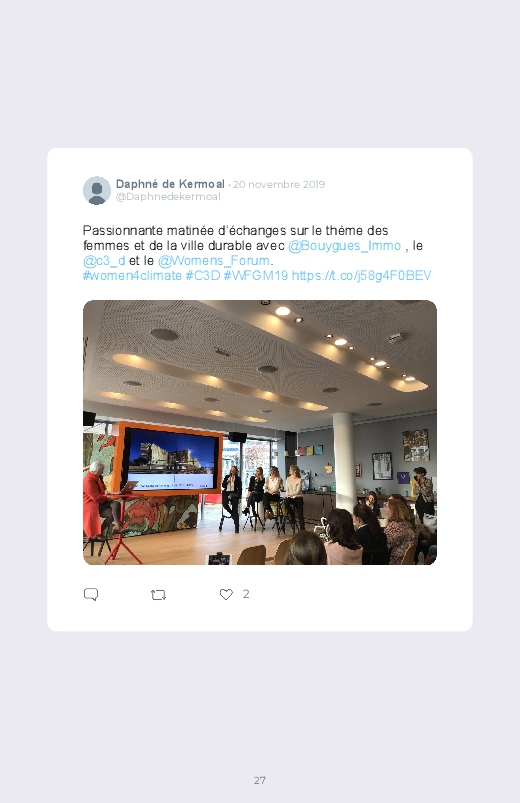Screen dimensions: 520x803
Task: Select the #WFGM19 hashtag
Action: [x=256, y=276]
